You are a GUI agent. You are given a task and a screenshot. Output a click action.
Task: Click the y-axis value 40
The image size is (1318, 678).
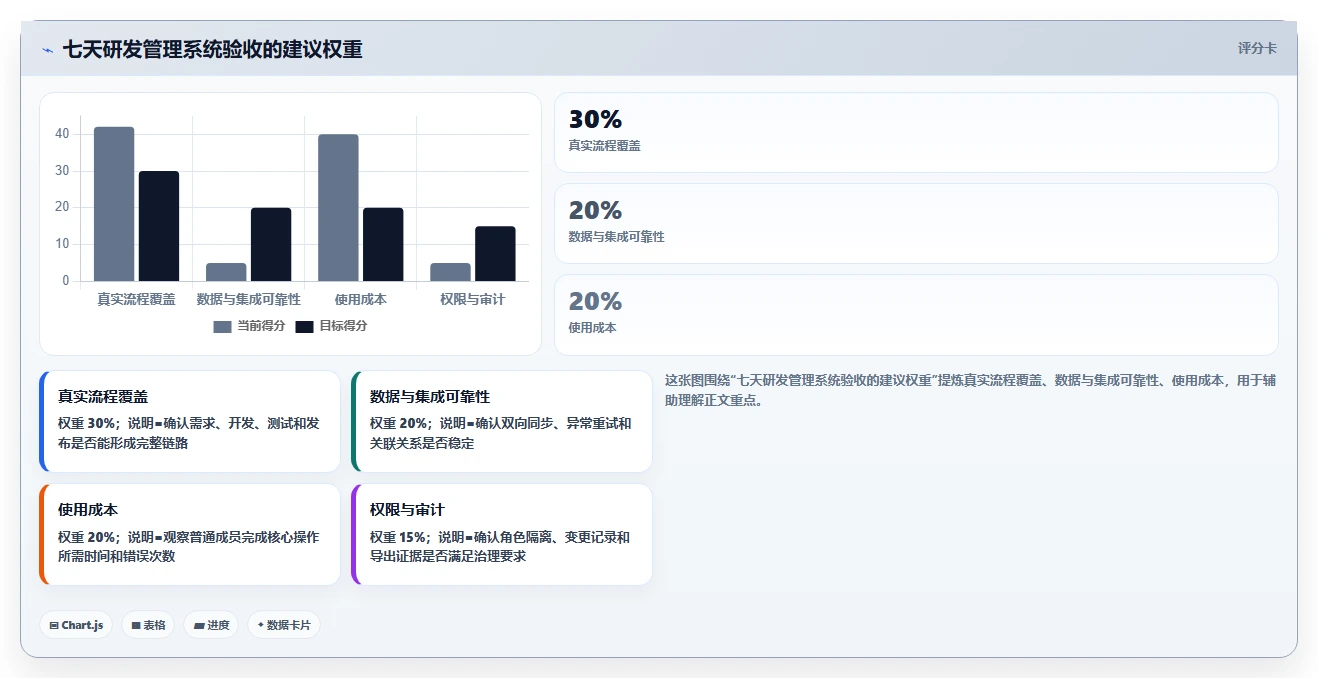pyautogui.click(x=62, y=134)
